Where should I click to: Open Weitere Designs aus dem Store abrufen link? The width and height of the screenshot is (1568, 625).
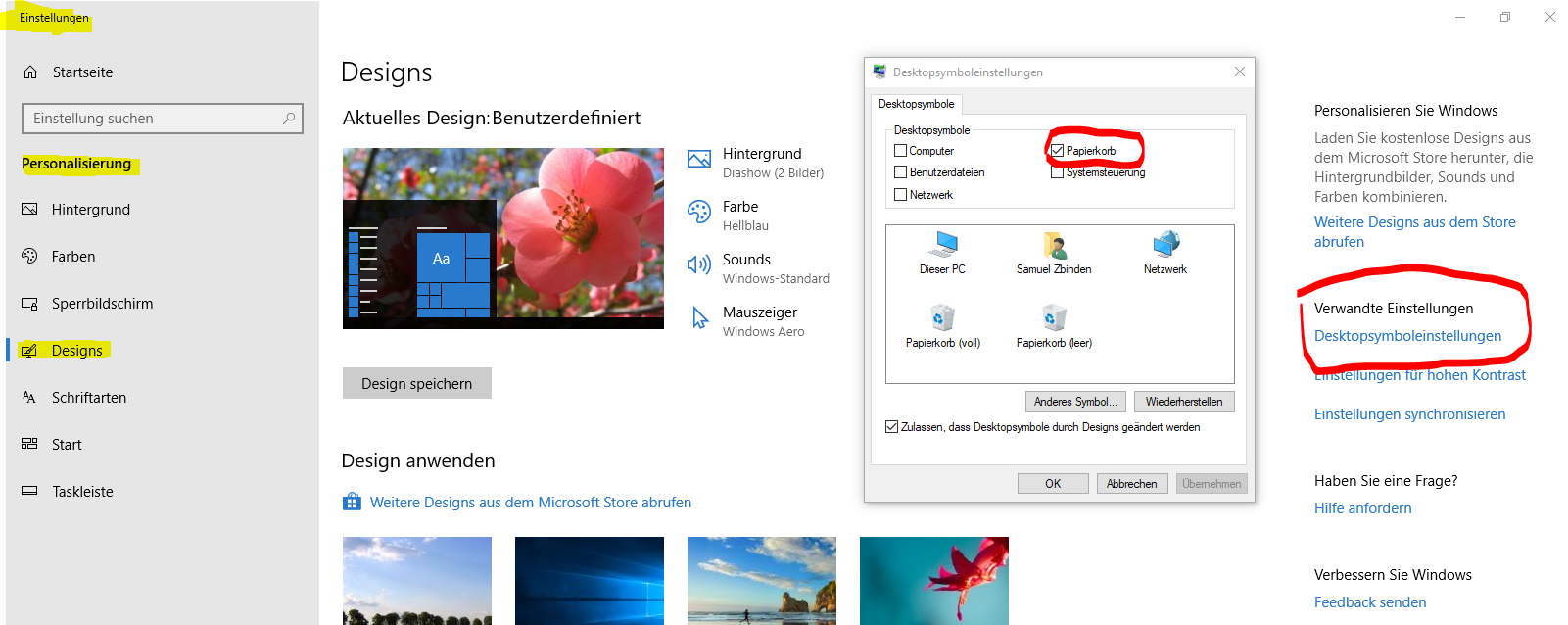coord(1414,232)
